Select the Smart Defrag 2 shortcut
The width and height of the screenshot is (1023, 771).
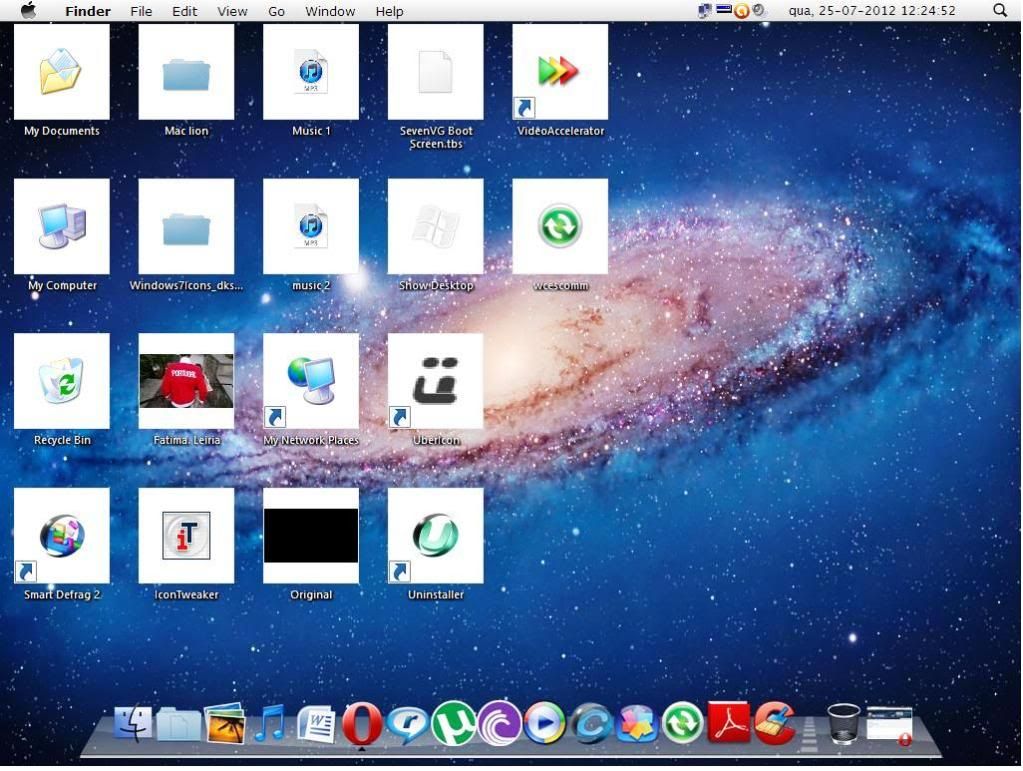62,535
